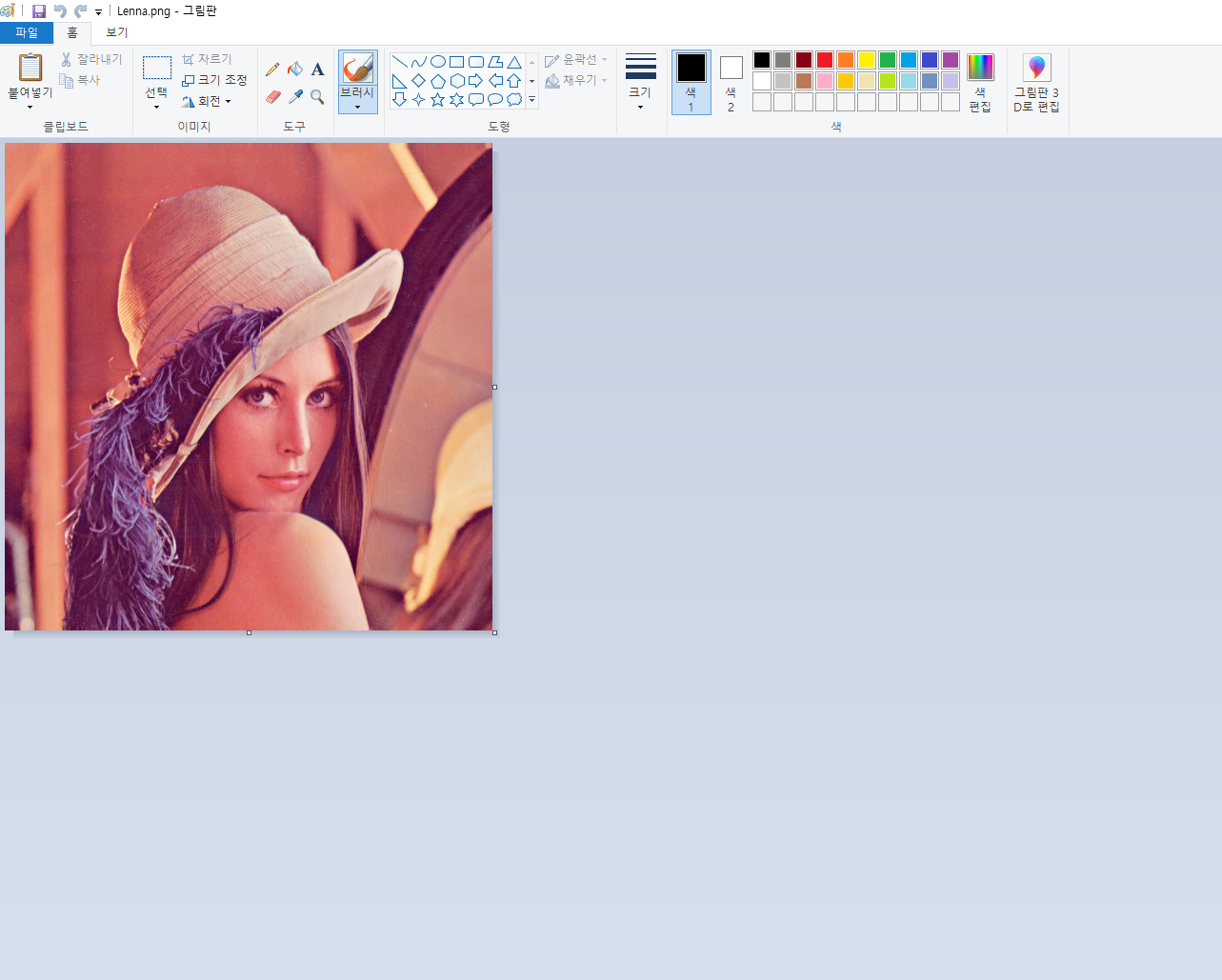Open the 크기 조정 resize button
The image size is (1222, 980).
pos(214,80)
